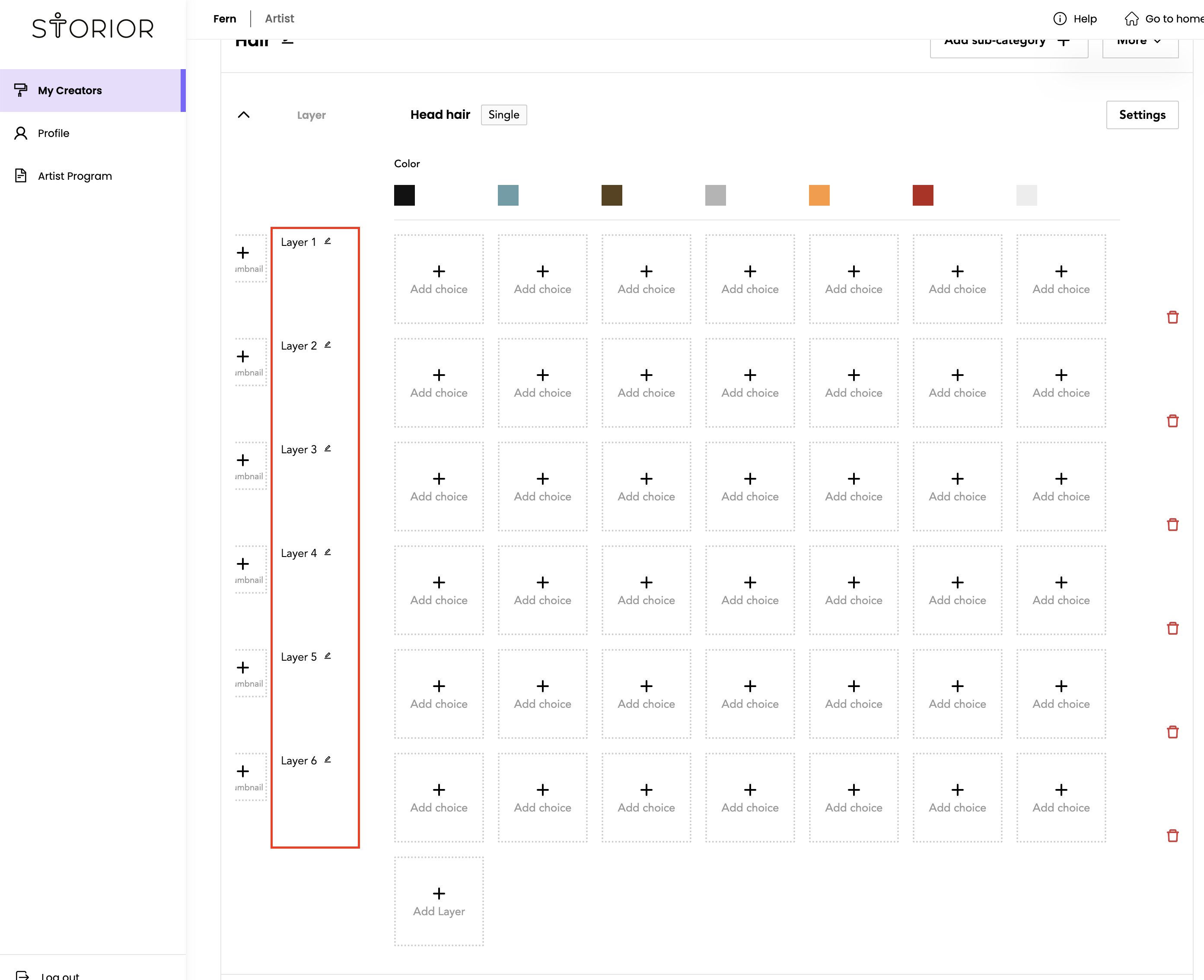Delete Layer 2 with its red trash icon

click(x=1172, y=421)
